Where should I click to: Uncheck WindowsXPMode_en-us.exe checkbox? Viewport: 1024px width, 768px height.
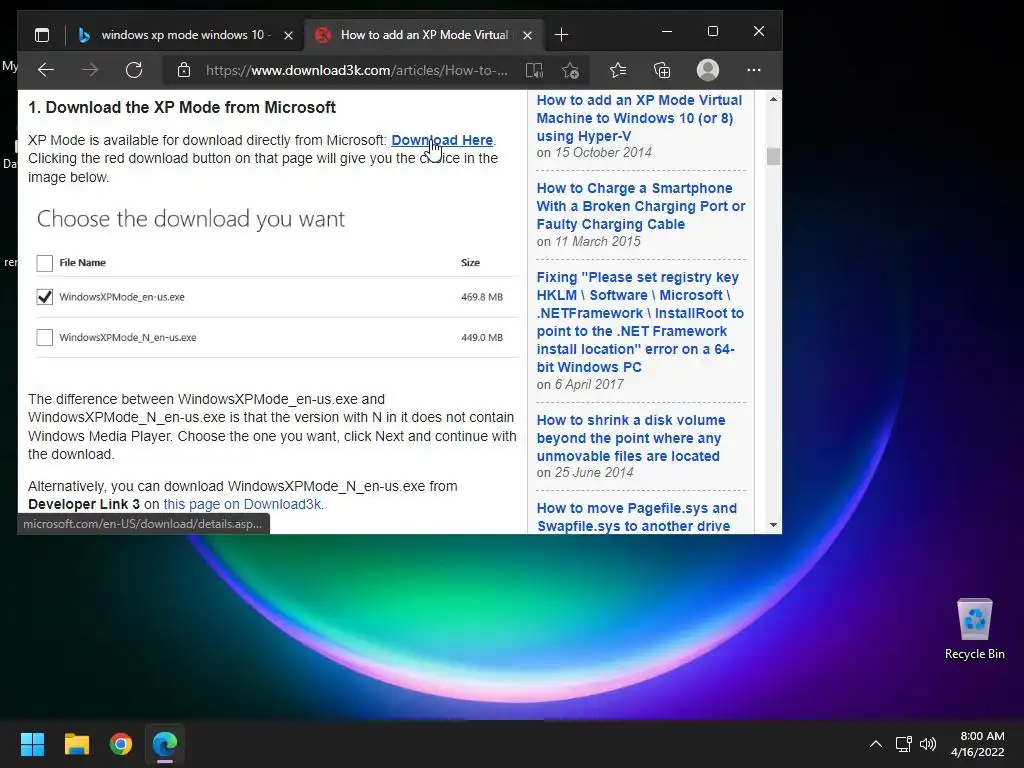click(44, 297)
